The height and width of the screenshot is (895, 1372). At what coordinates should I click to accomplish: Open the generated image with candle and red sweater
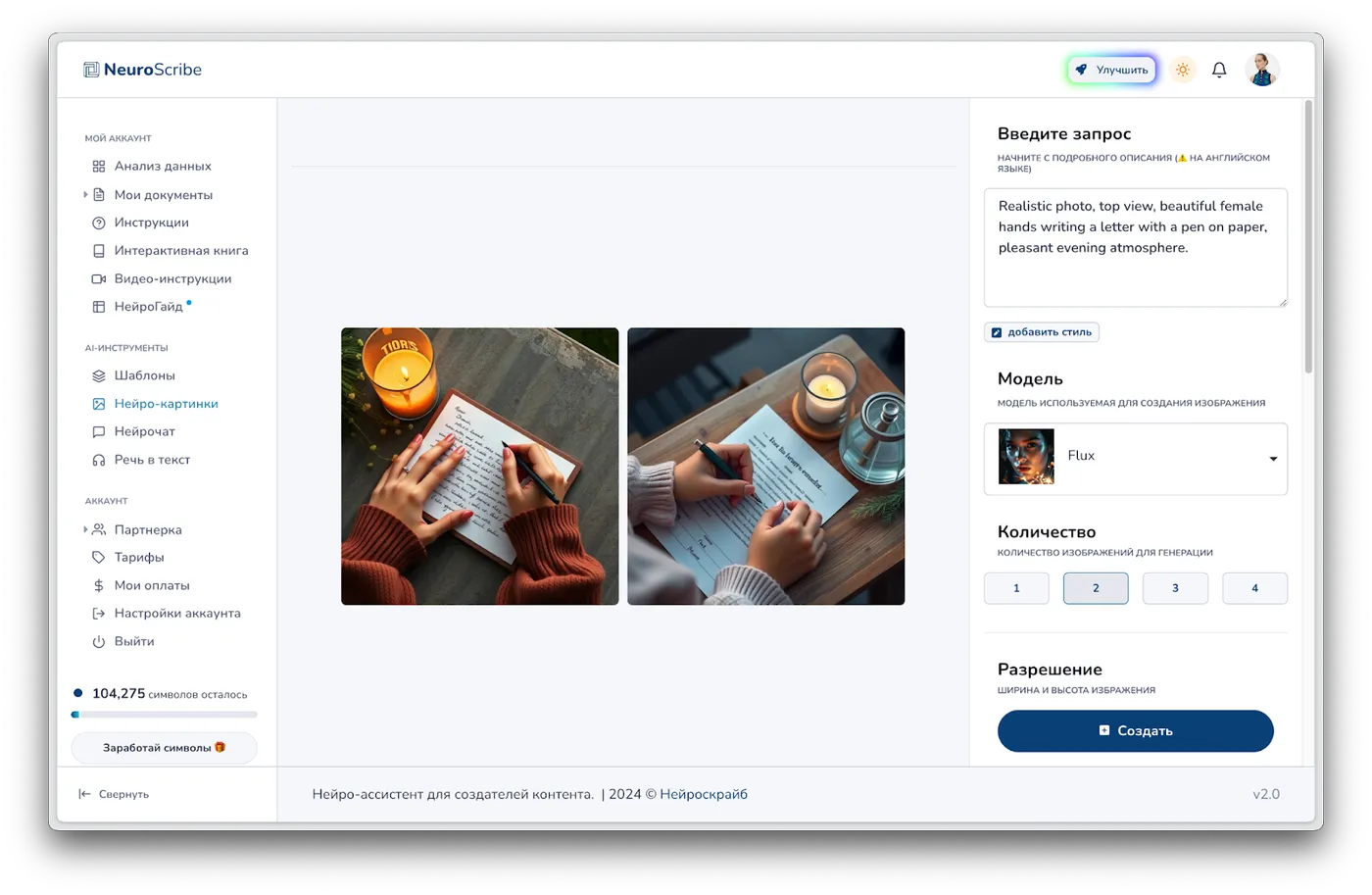[480, 467]
